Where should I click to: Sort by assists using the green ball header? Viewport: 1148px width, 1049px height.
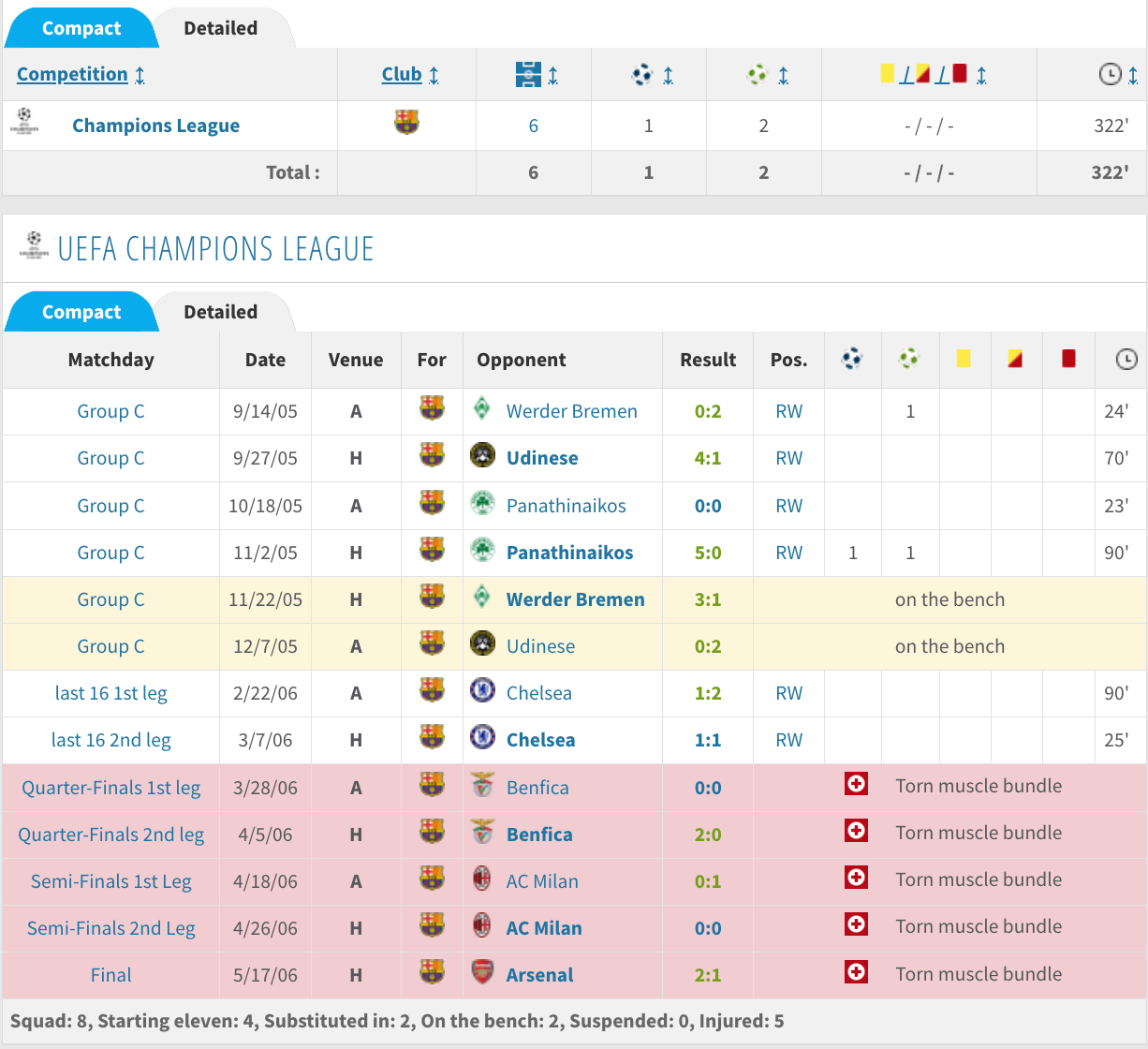758,74
